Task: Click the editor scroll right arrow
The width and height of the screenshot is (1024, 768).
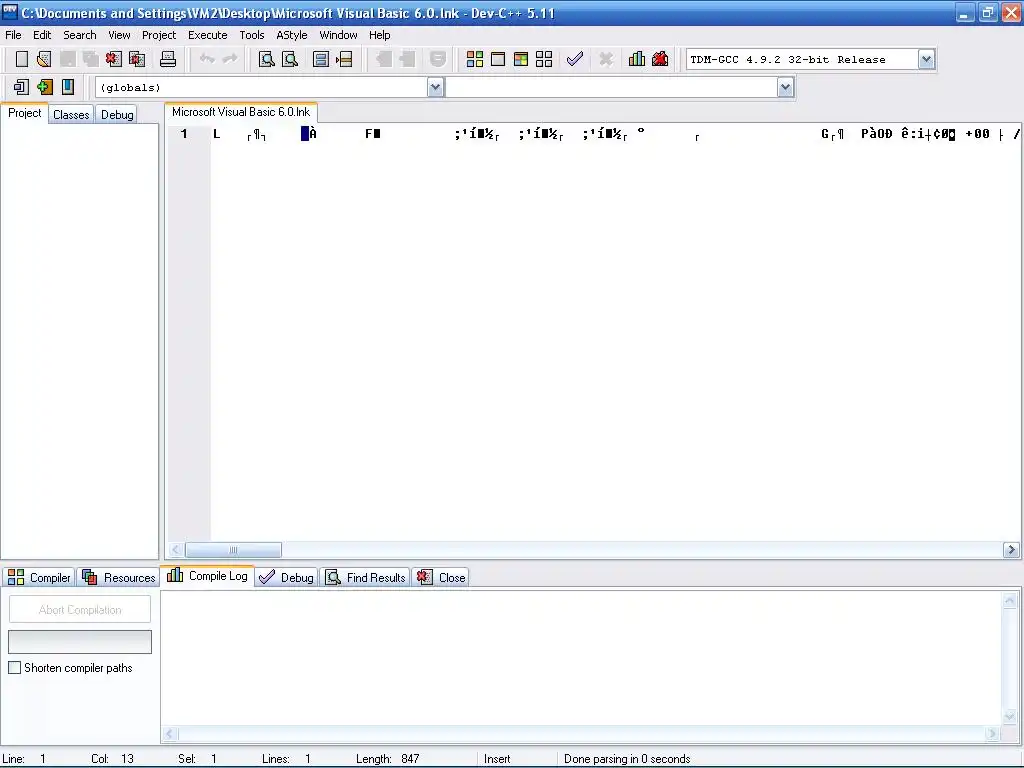Action: pyautogui.click(x=1011, y=550)
